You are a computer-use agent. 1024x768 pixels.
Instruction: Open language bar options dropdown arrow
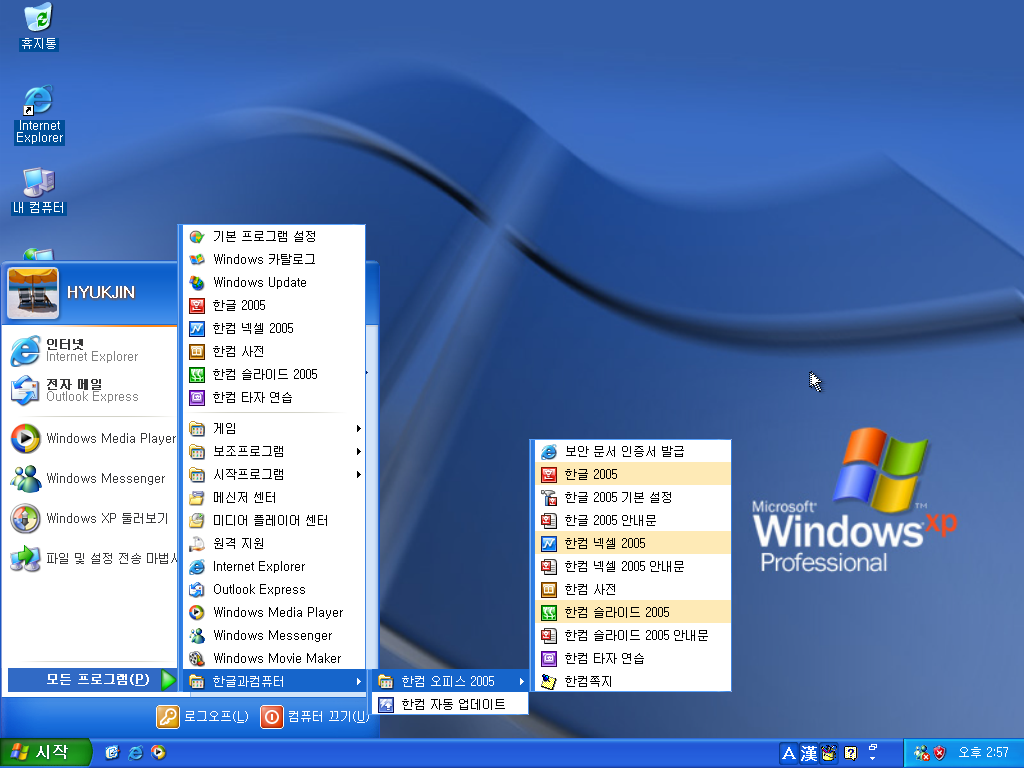(x=872, y=758)
